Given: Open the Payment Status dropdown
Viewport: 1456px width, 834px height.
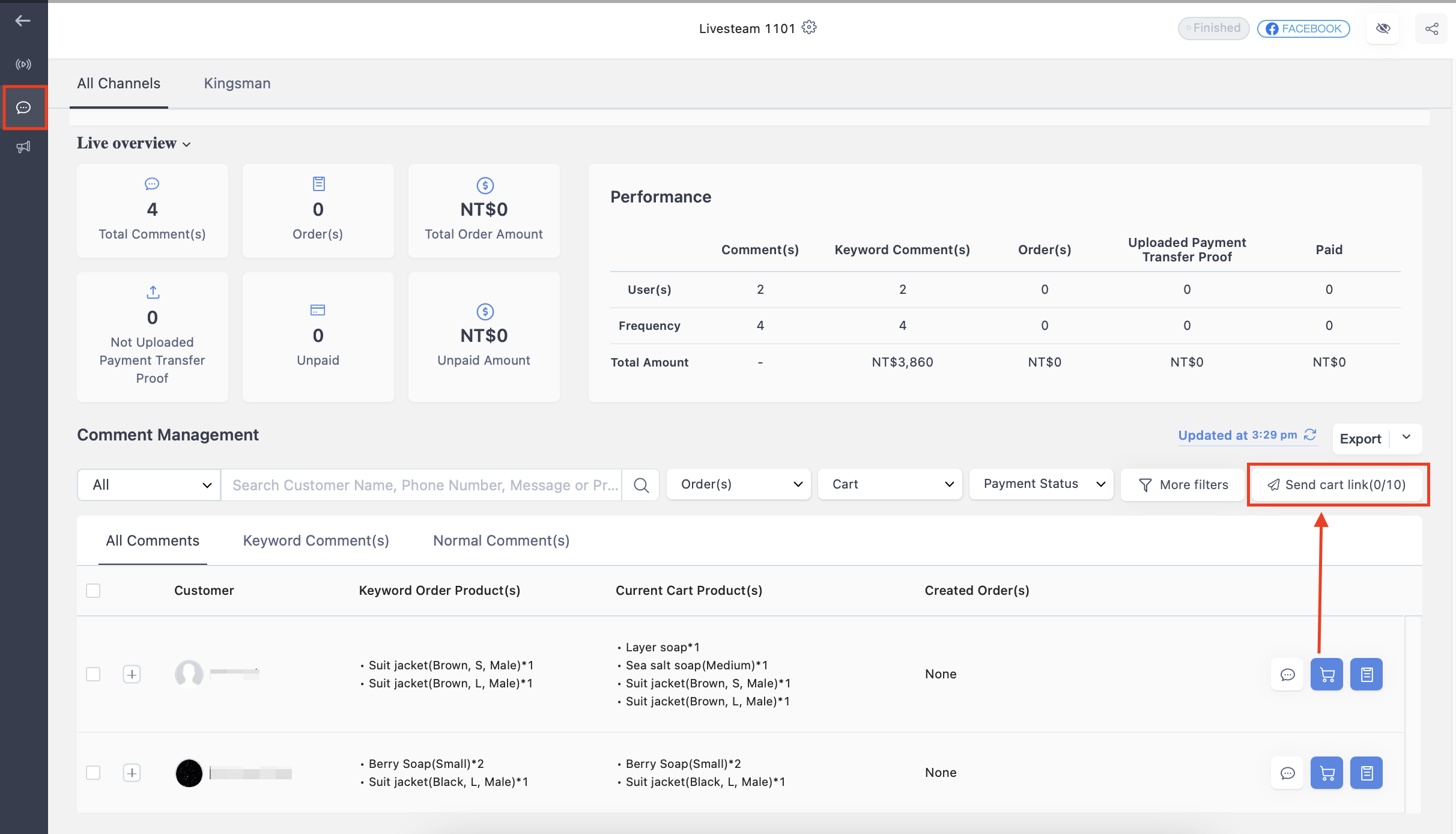Looking at the screenshot, I should pyautogui.click(x=1042, y=484).
